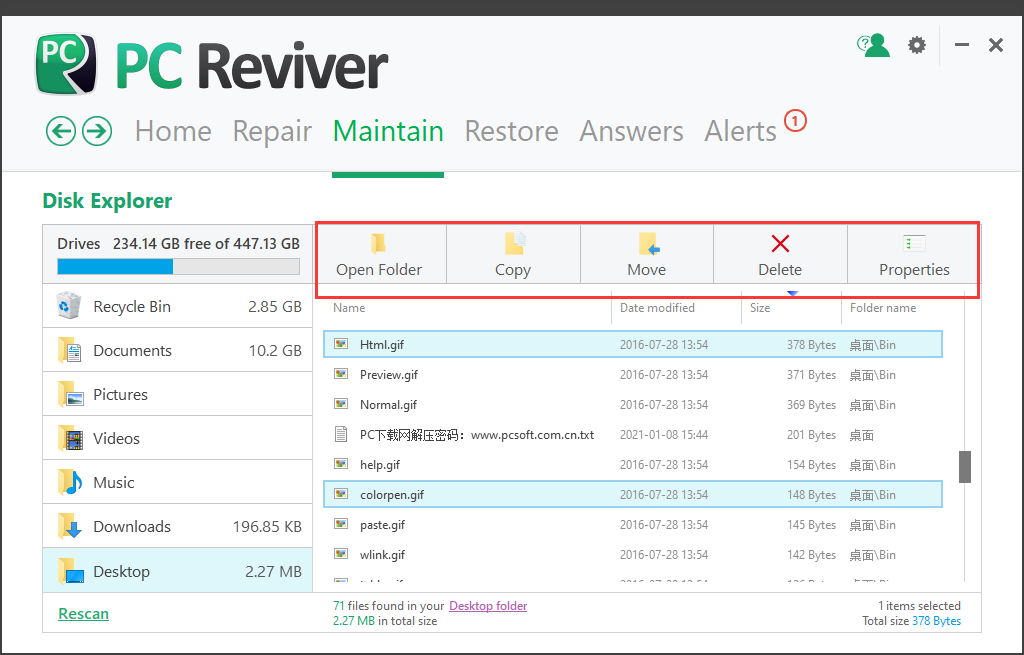This screenshot has width=1024, height=655.
Task: Select the Music folder icon
Action: click(70, 483)
